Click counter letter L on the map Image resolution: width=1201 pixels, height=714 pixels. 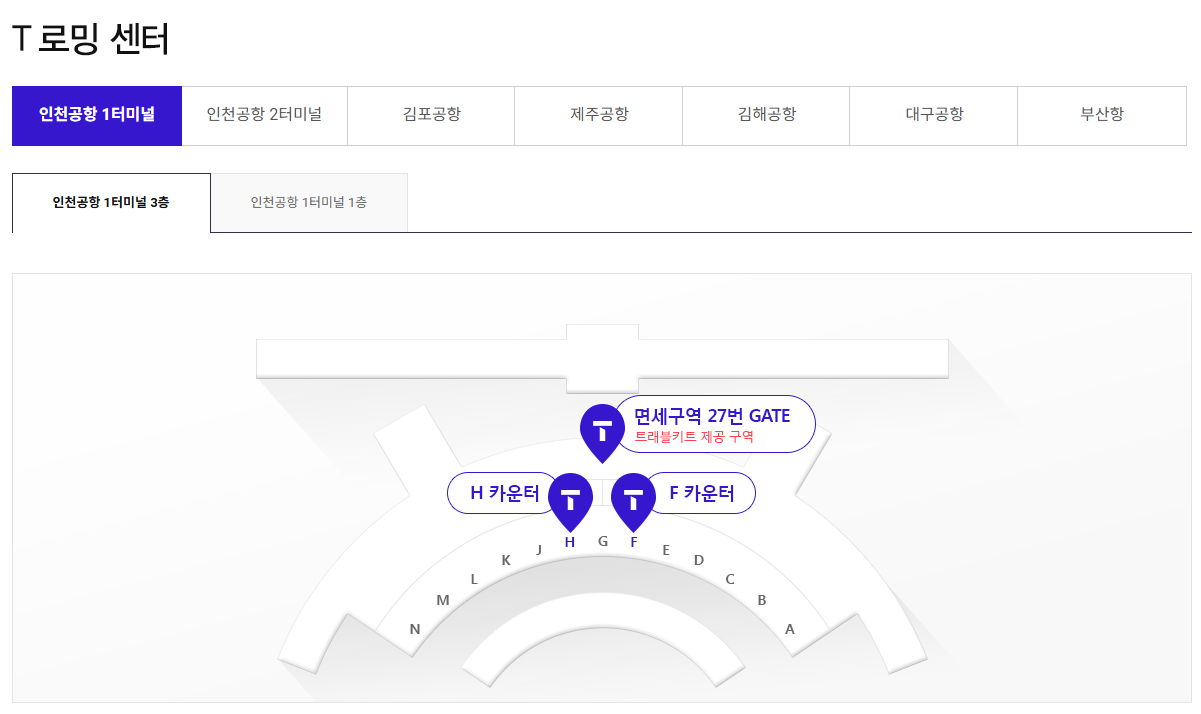click(474, 579)
